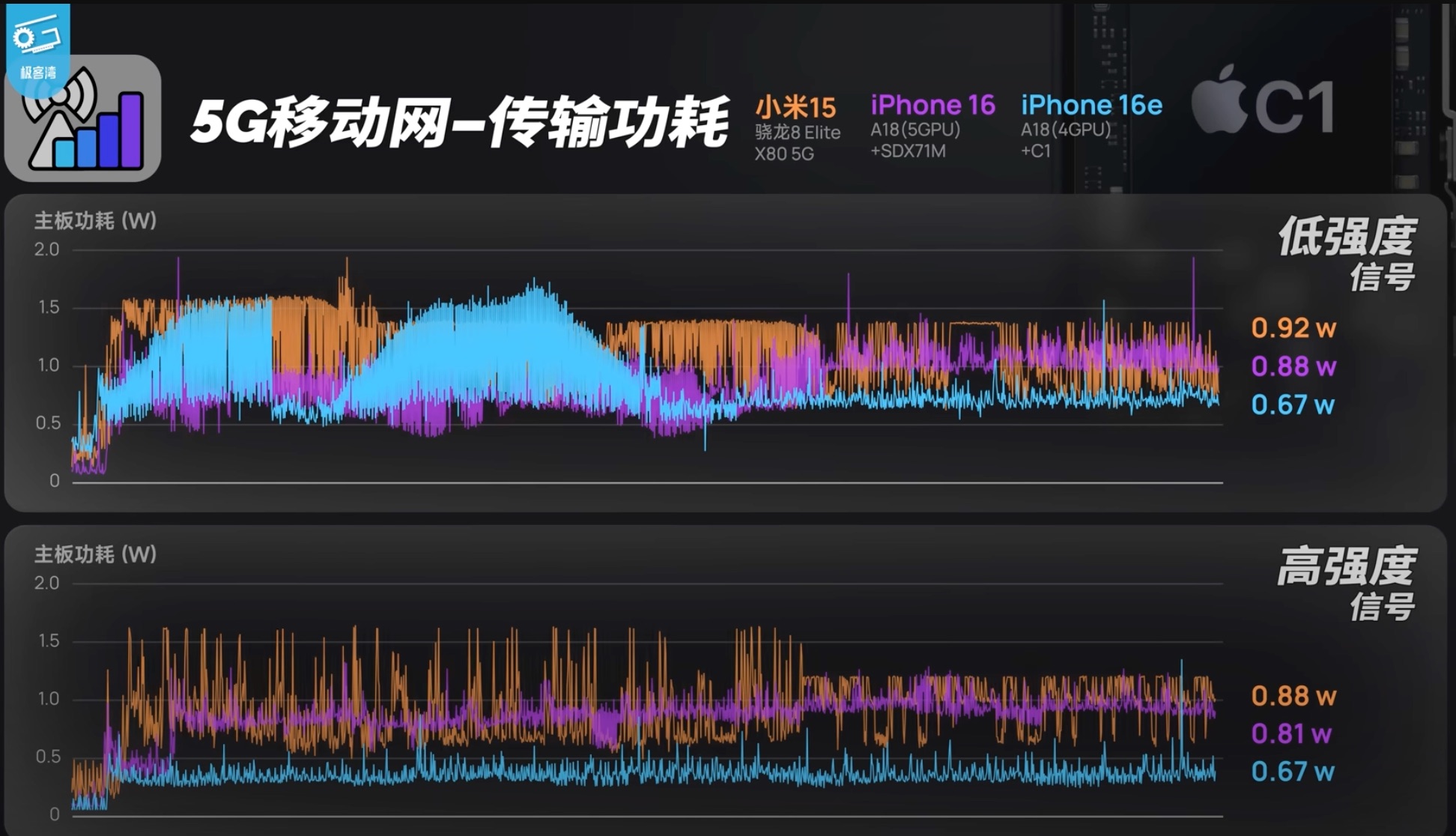This screenshot has width=1456, height=836.
Task: Click the 0.67 w value in bottom chart
Action: coord(1293,771)
